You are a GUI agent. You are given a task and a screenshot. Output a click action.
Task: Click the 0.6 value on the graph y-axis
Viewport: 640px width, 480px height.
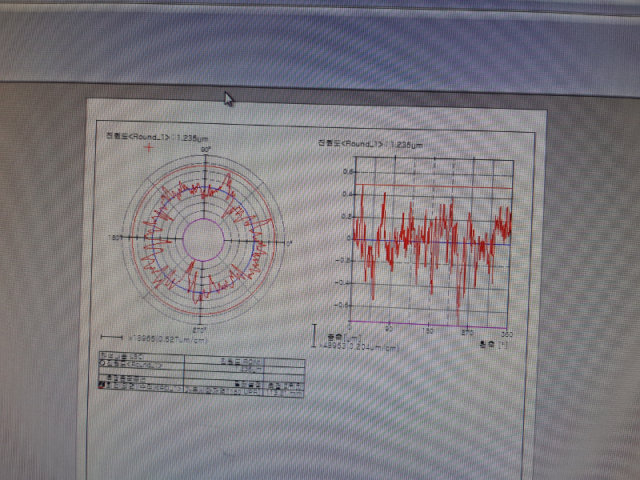click(348, 171)
